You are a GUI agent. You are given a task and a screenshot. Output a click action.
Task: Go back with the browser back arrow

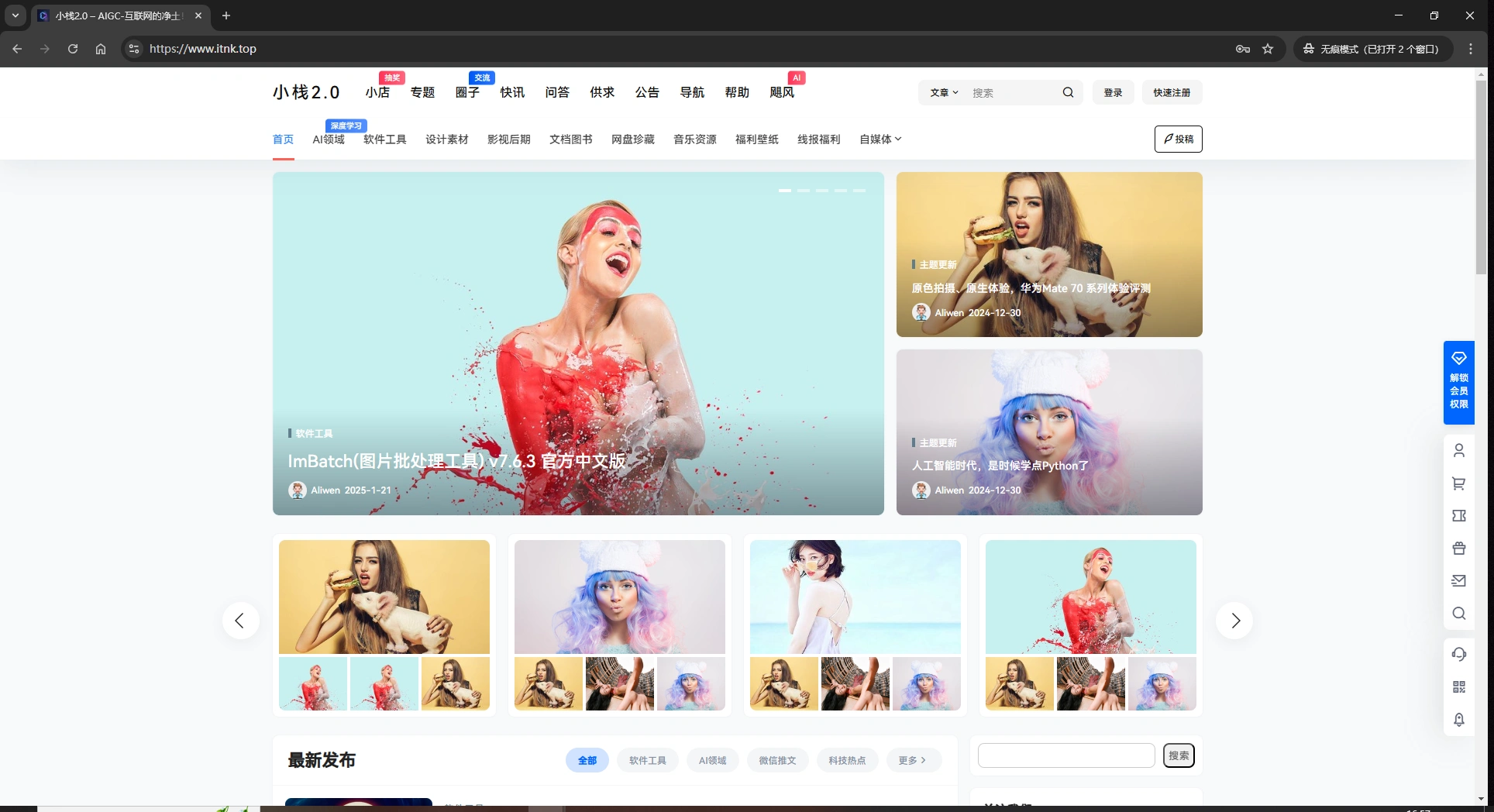point(17,49)
